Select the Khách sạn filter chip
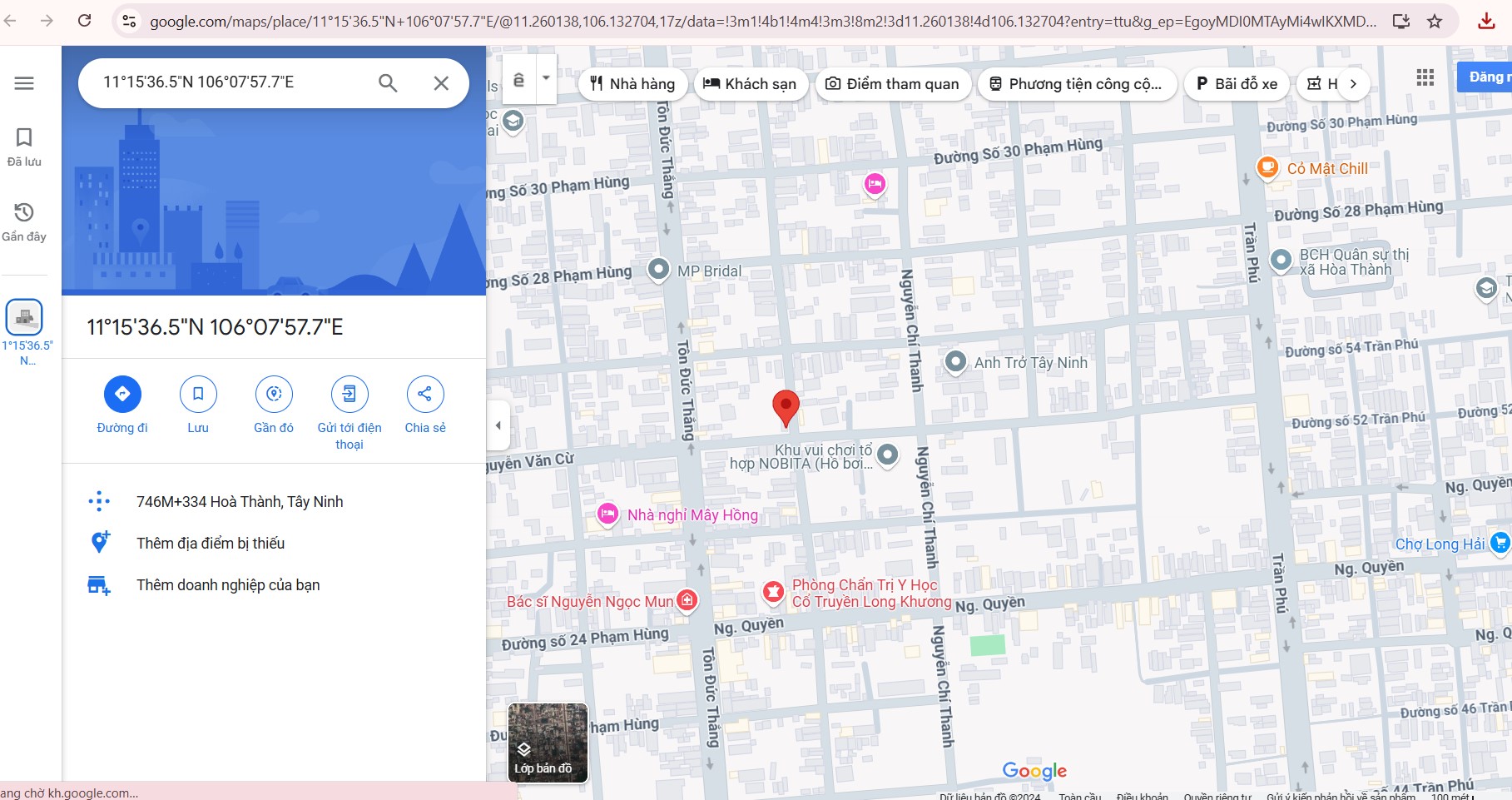Screen dimensions: 1512x800 (750, 83)
